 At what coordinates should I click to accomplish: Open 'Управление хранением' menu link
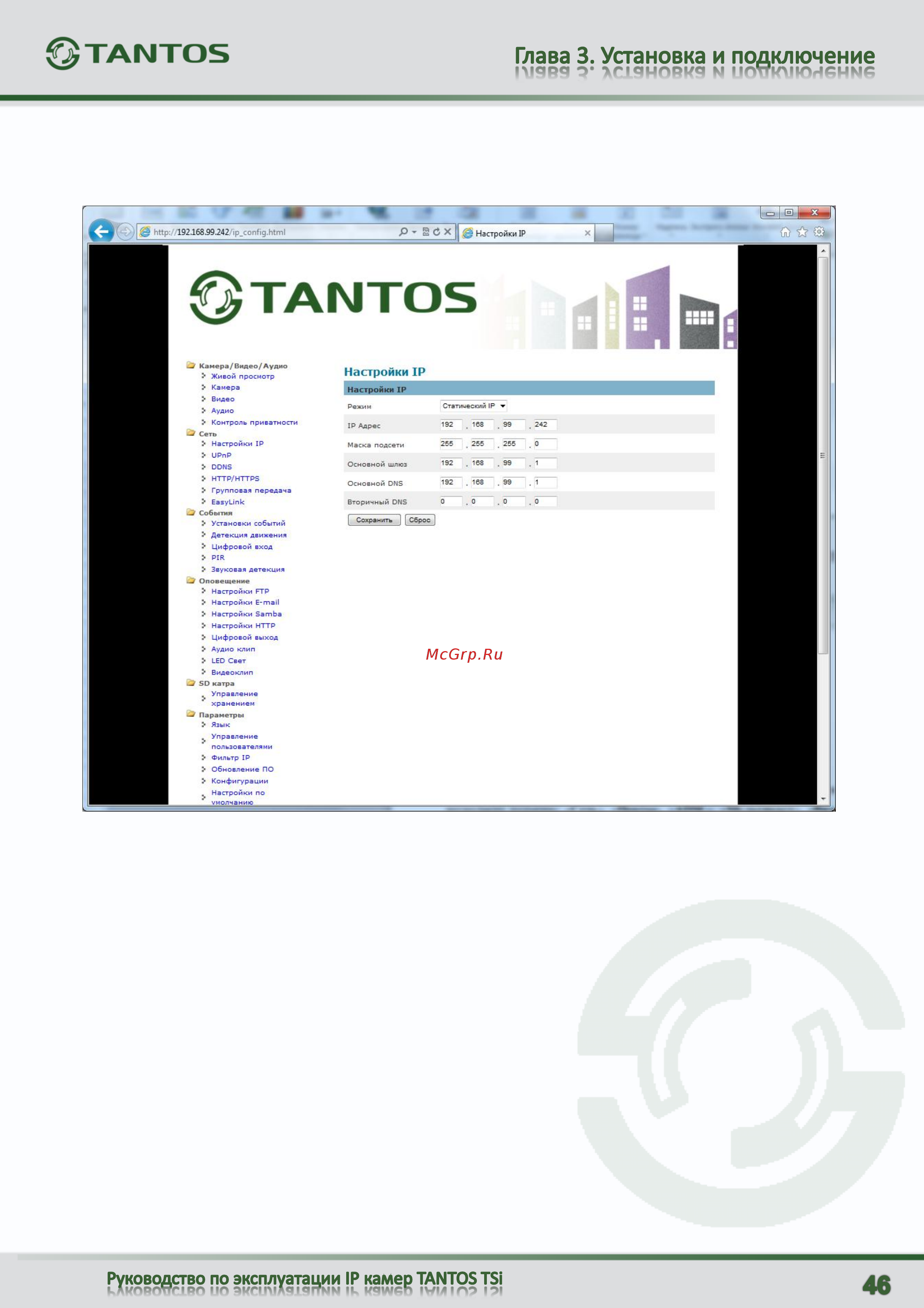234,699
